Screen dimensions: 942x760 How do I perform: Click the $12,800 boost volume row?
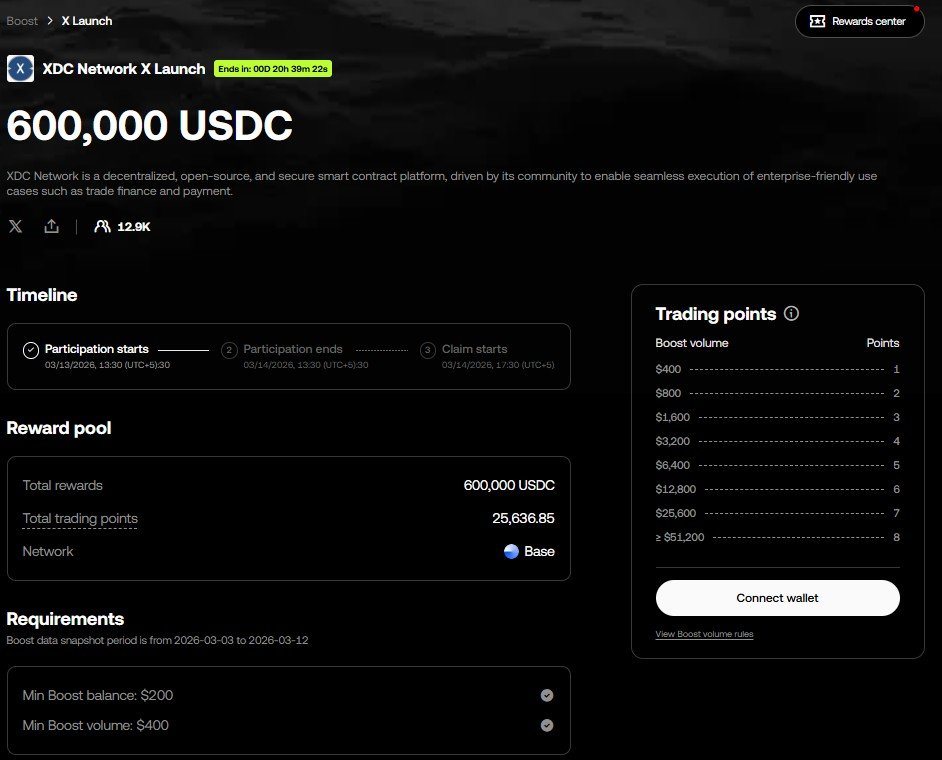(777, 489)
